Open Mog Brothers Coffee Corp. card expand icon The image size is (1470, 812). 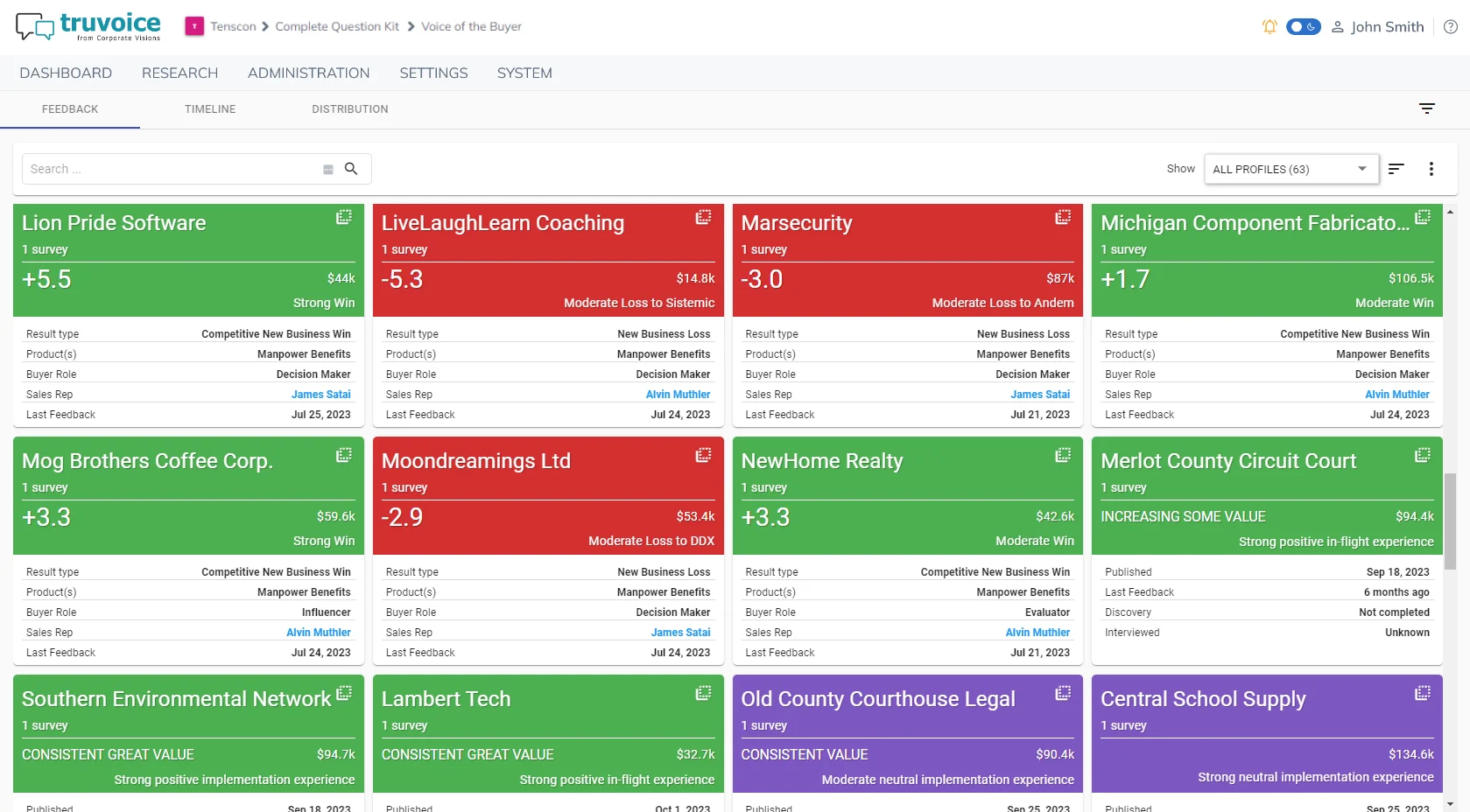click(344, 455)
